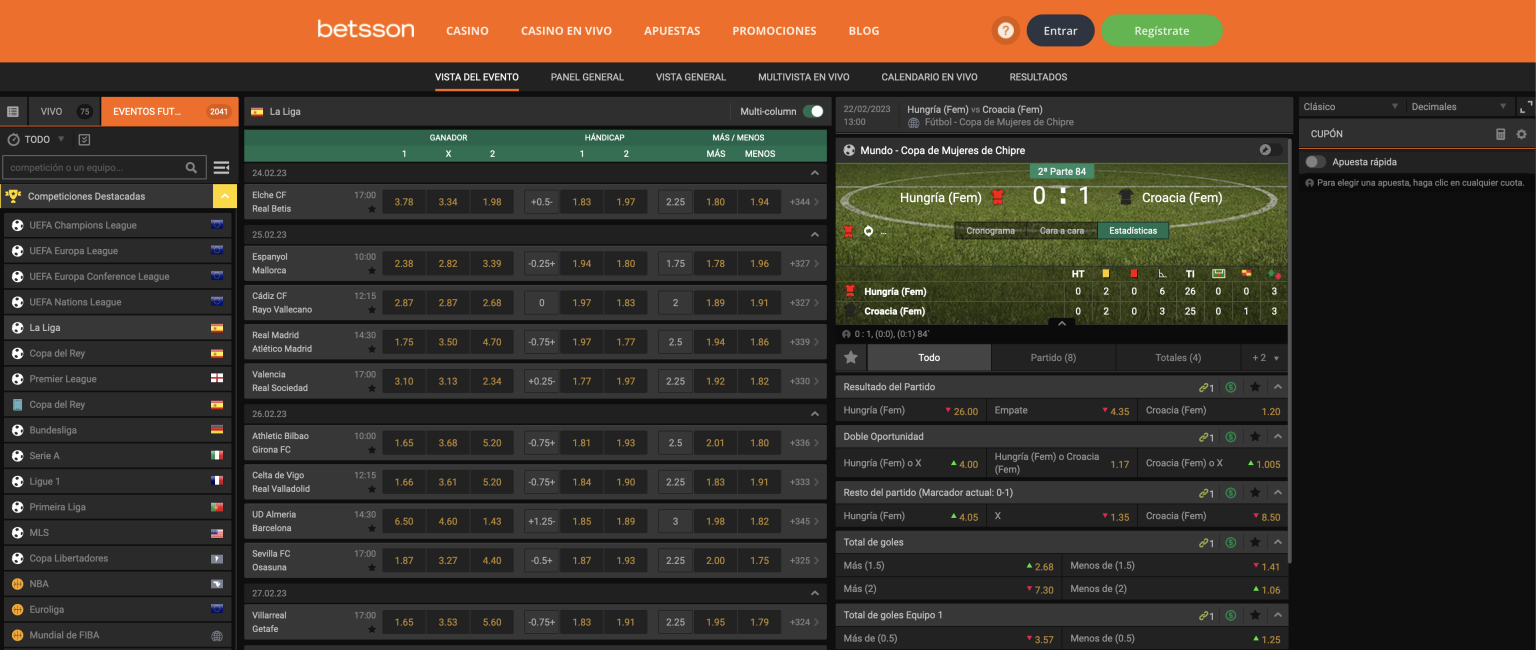The image size is (1536, 650).
Task: Collapse the scoreboard statistics panel chevron
Action: 1061,323
